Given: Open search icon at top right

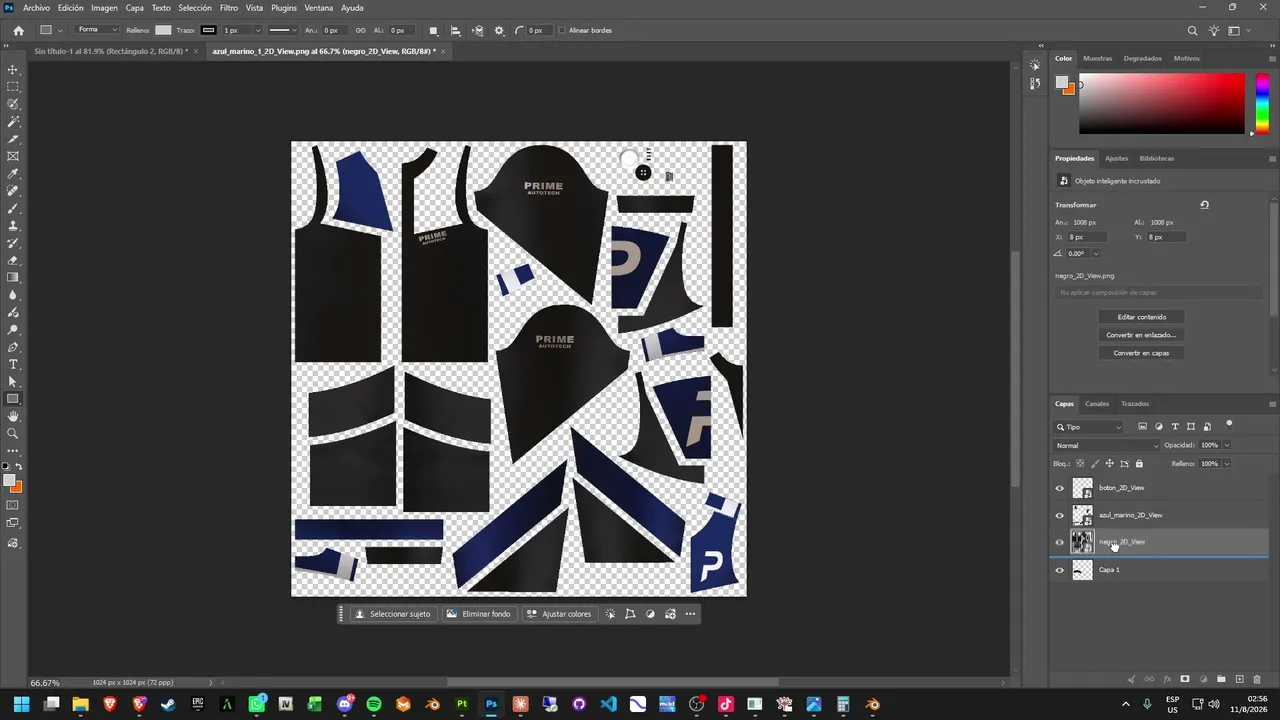Looking at the screenshot, I should pos(1192,31).
